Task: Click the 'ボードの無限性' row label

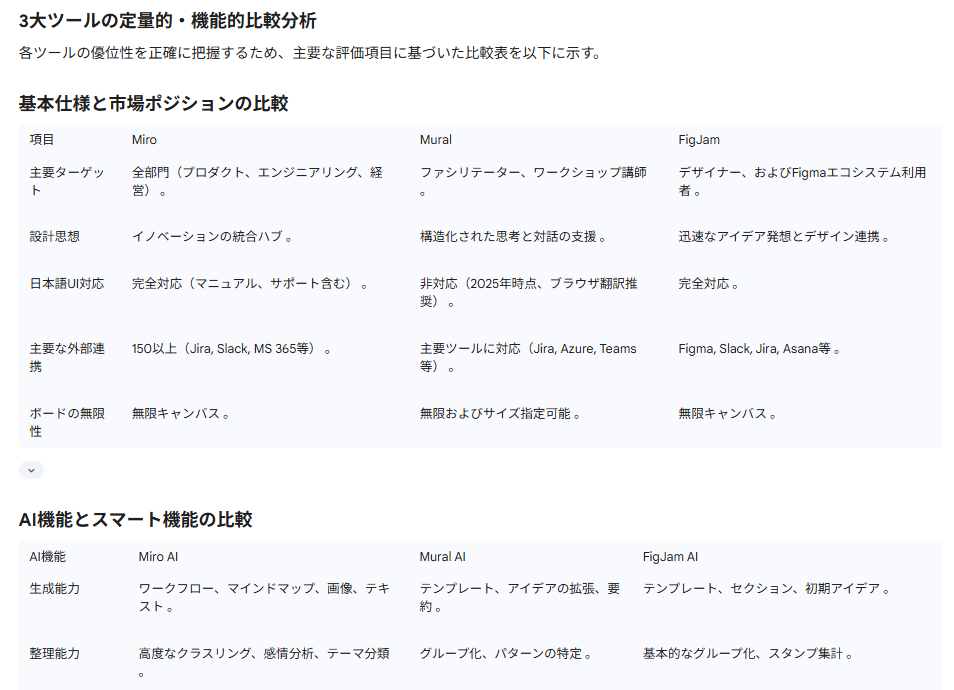Action: (x=67, y=422)
